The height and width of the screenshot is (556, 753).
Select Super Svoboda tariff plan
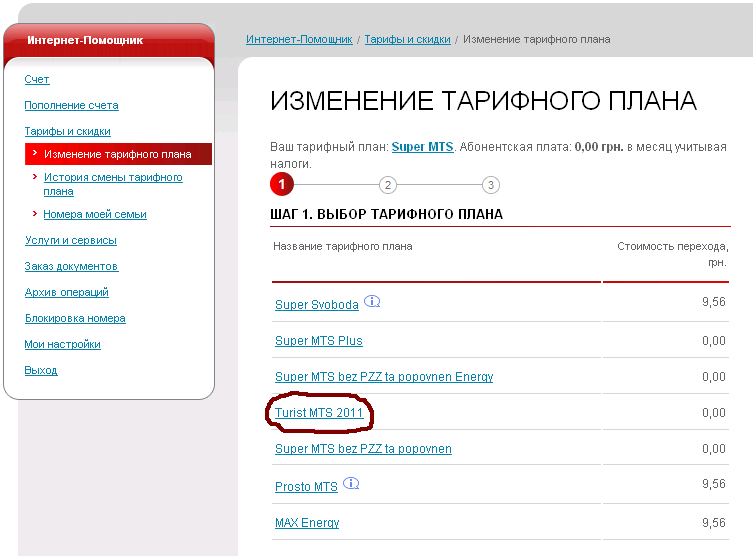317,305
